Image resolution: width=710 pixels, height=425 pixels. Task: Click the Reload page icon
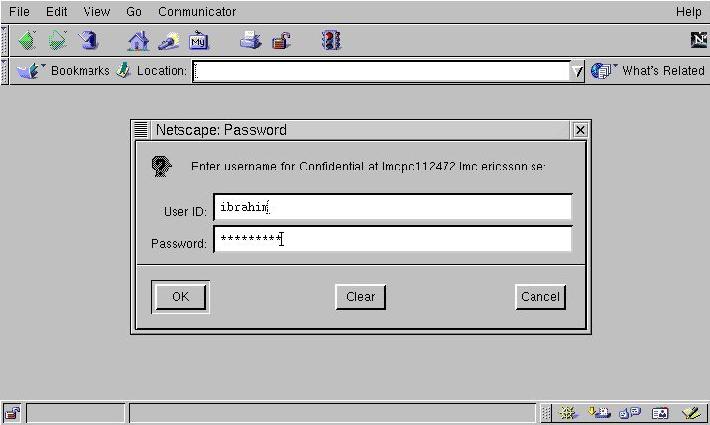(89, 41)
